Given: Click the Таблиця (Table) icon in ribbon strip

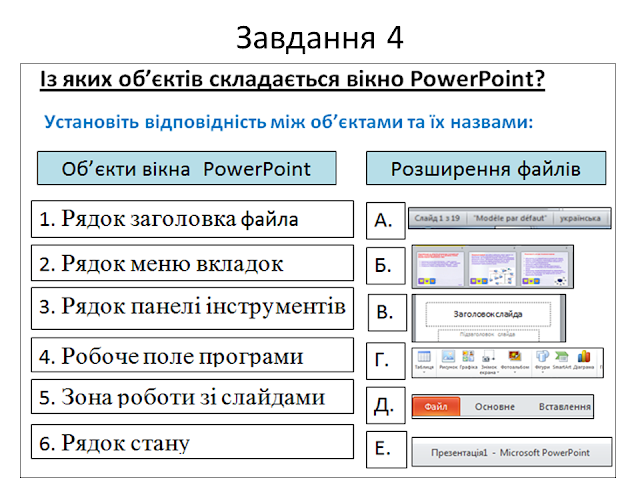Looking at the screenshot, I should pos(424,356).
